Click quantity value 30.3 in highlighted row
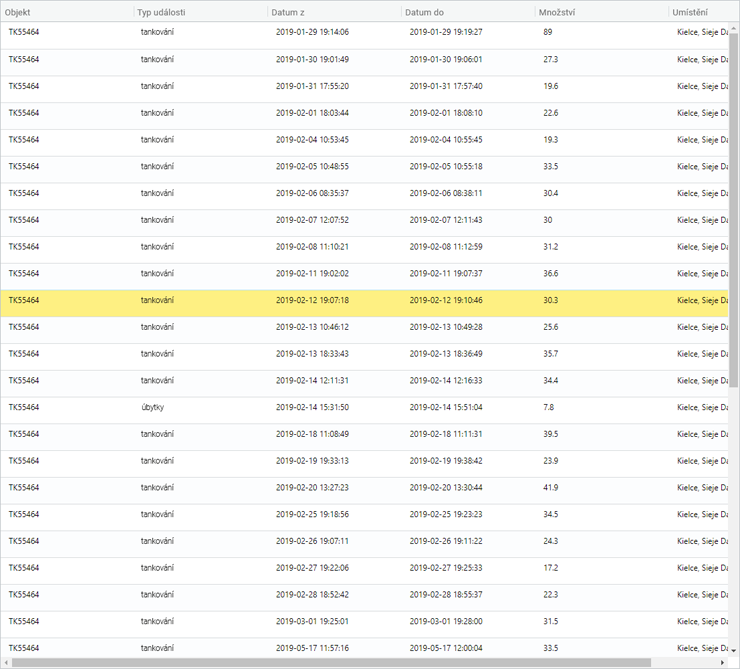This screenshot has height=669, width=740. [x=550, y=301]
